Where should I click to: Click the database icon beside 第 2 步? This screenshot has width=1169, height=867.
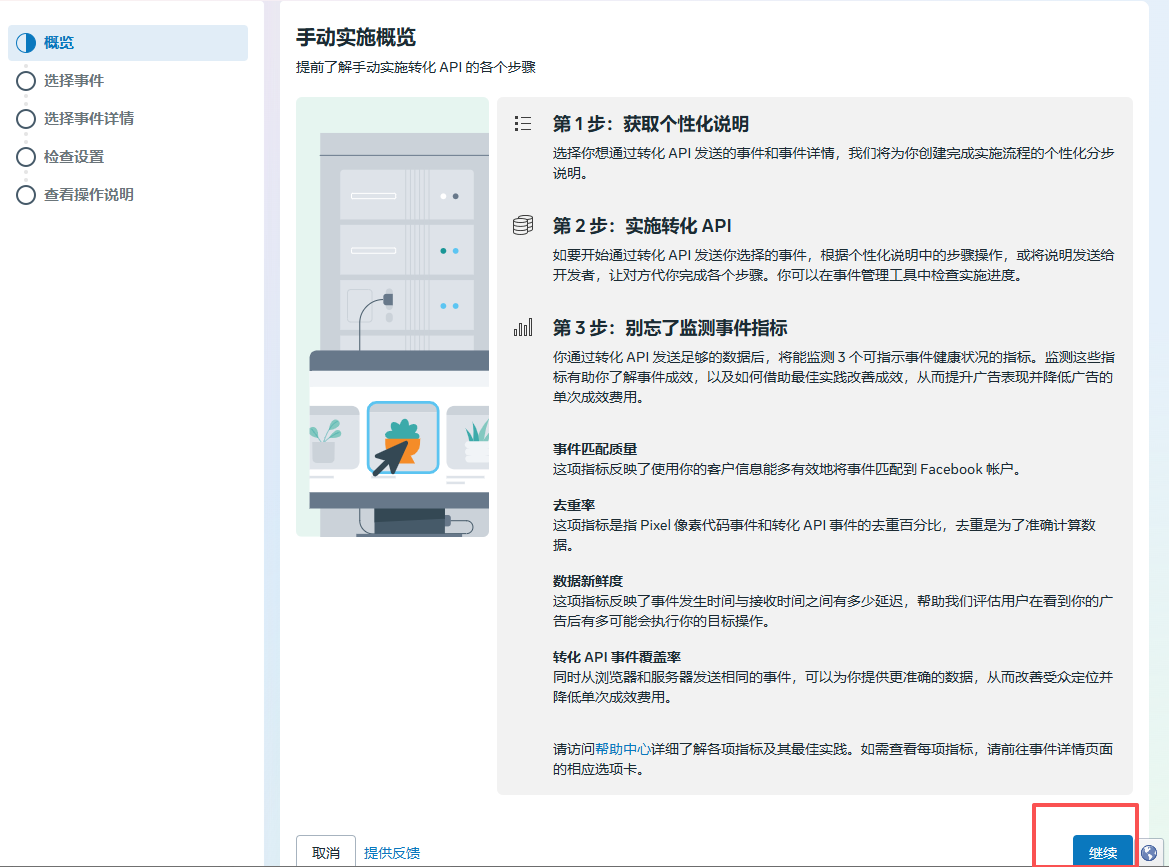click(522, 226)
